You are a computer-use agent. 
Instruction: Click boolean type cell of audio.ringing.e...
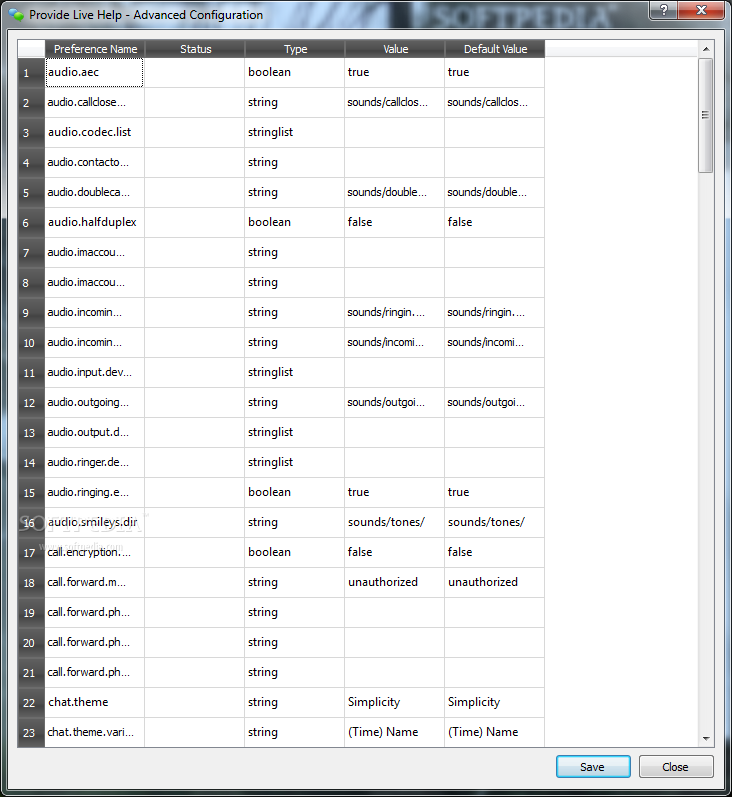[x=295, y=492]
